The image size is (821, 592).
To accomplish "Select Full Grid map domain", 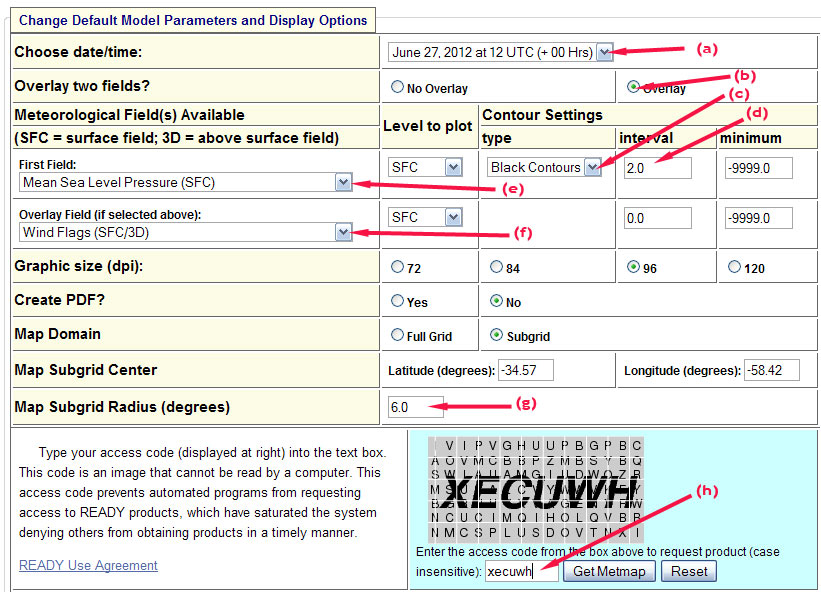I will pyautogui.click(x=397, y=334).
